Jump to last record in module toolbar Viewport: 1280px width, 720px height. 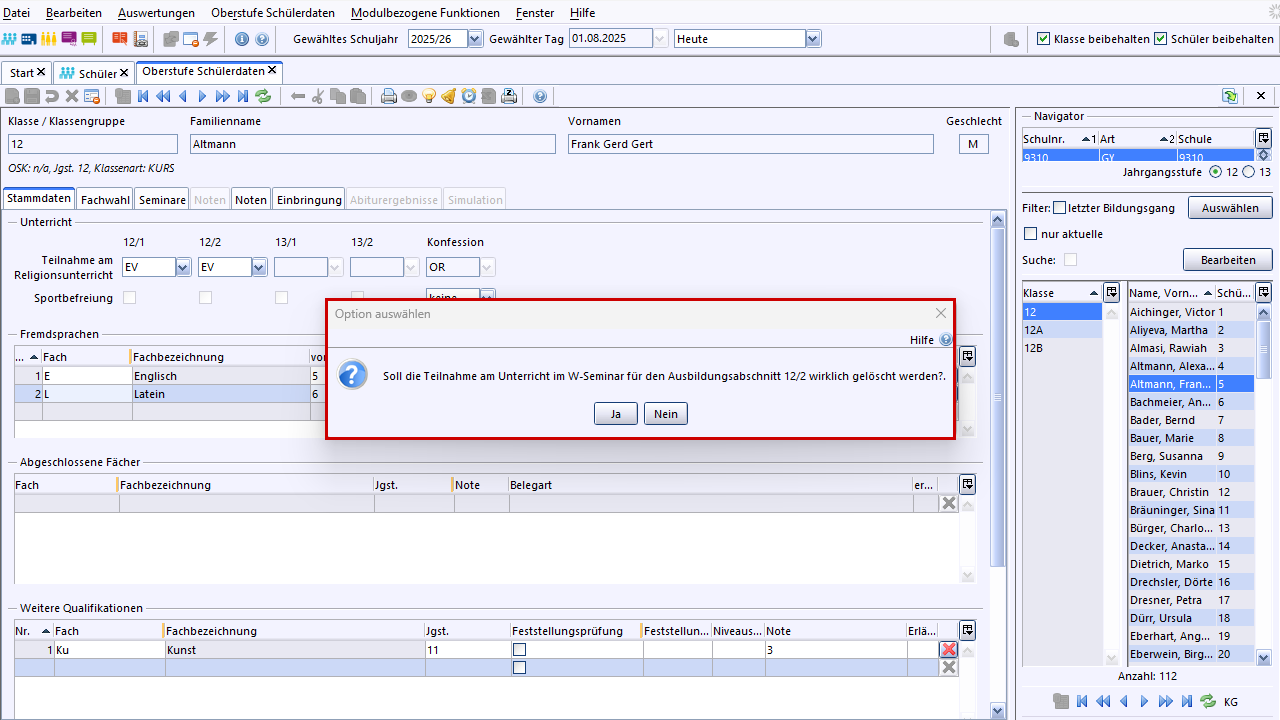[243, 96]
